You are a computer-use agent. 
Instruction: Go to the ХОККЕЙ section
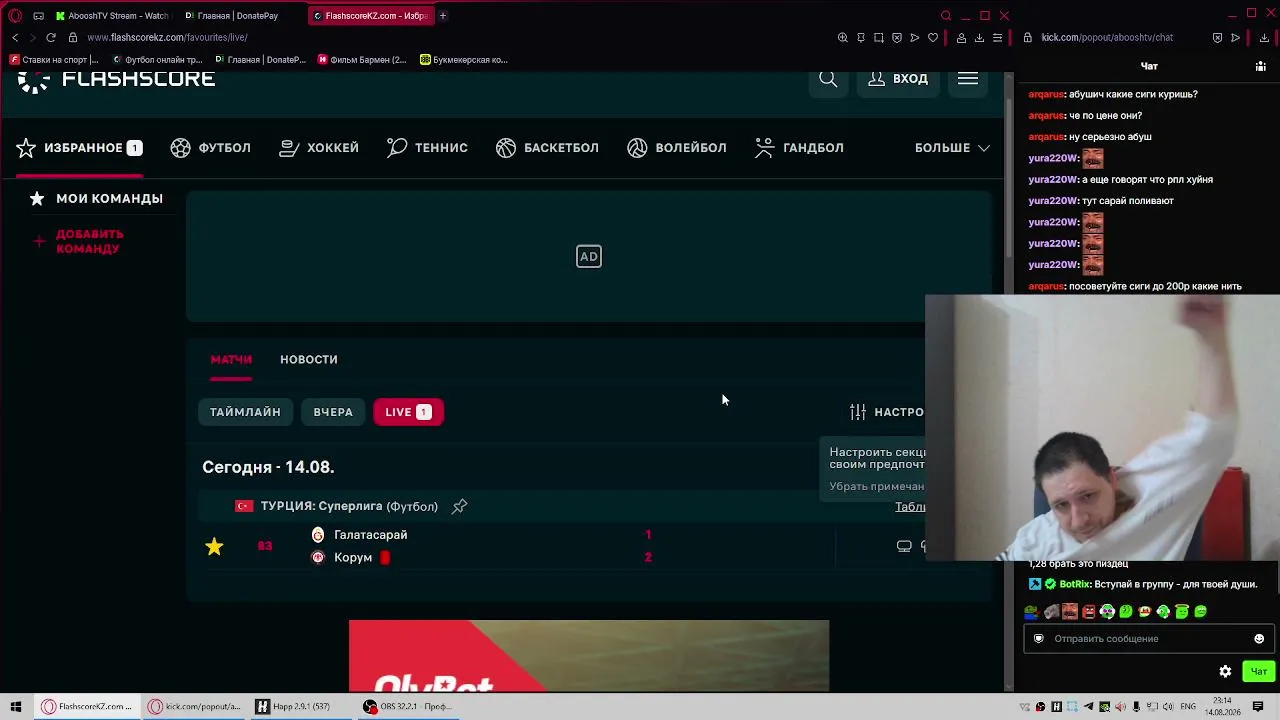click(319, 148)
